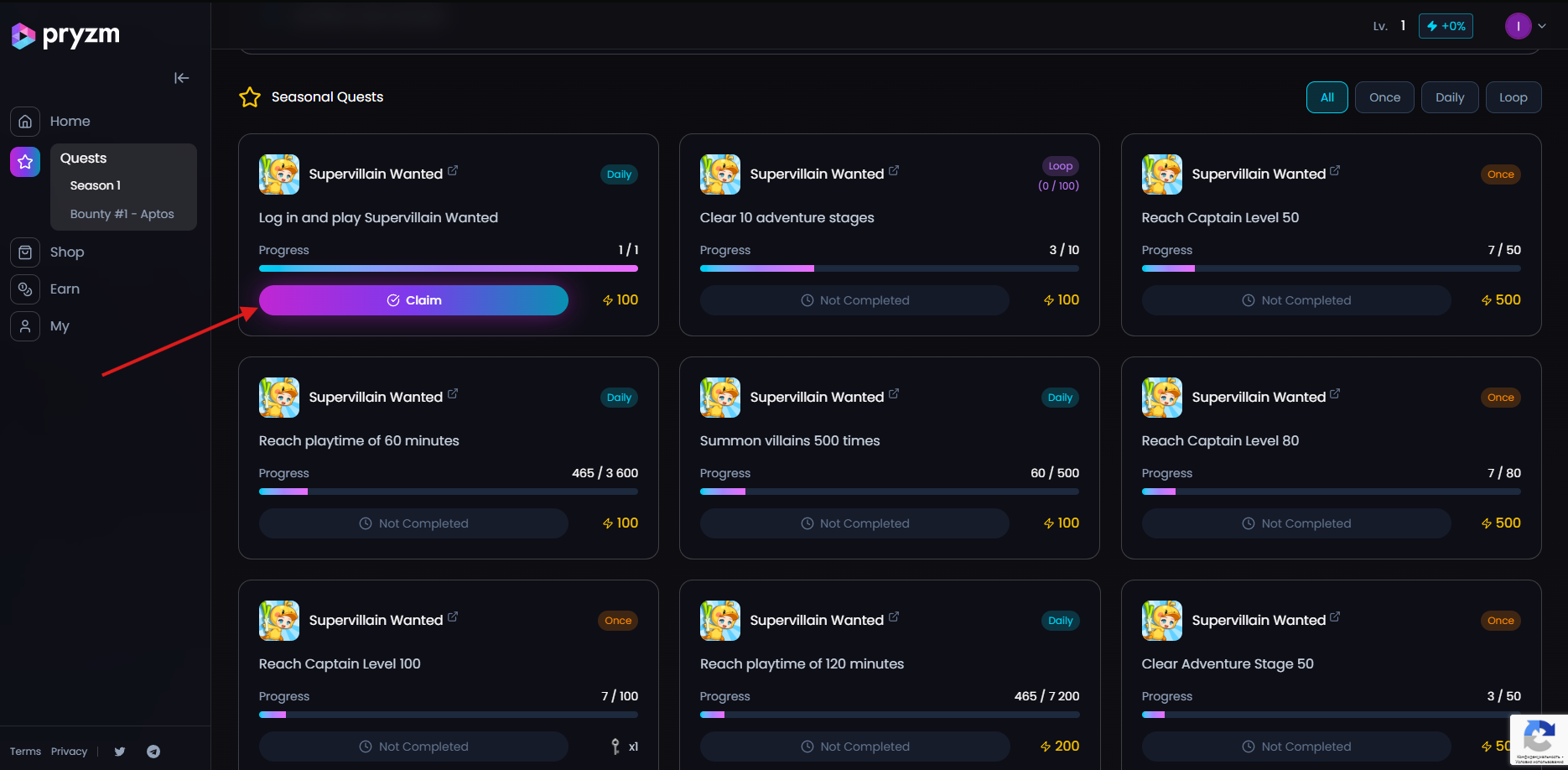Open the Telegram icon in footer
Screen dimensions: 1568x770
(153, 752)
